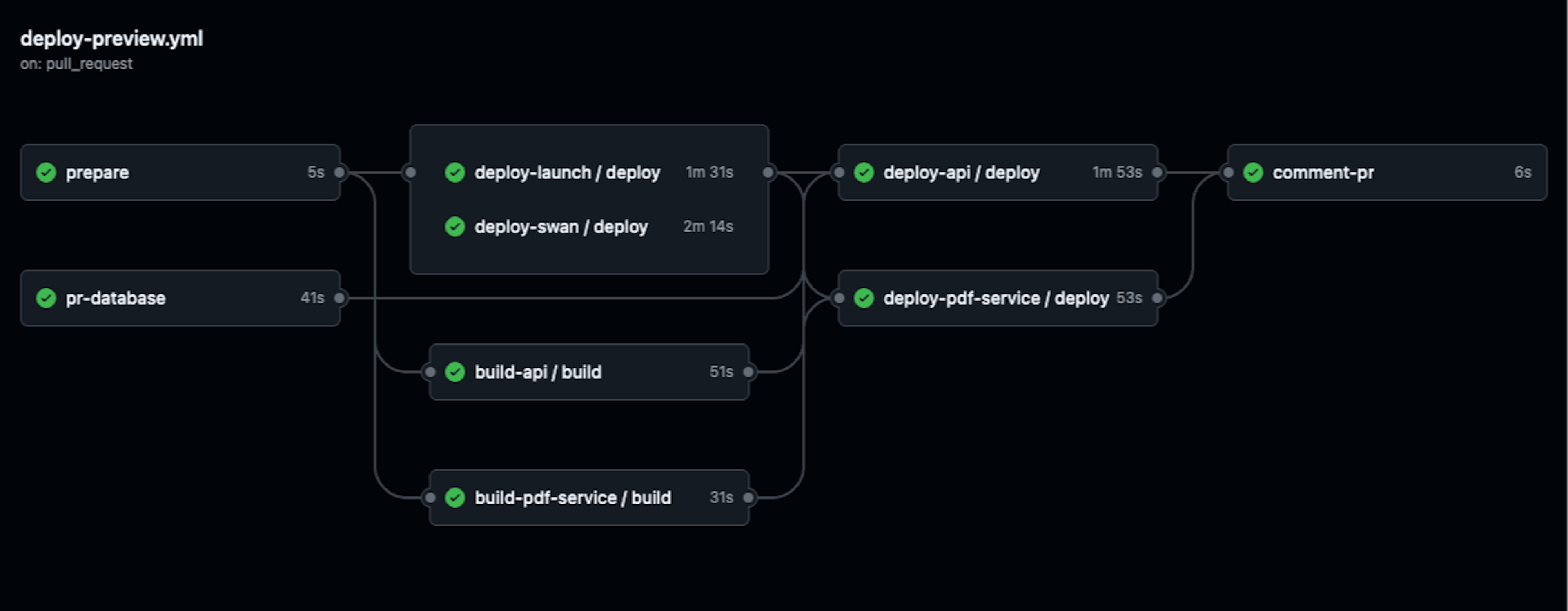Image resolution: width=1568 pixels, height=611 pixels.
Task: Click the success icon on deploy-api / deploy
Action: (864, 172)
